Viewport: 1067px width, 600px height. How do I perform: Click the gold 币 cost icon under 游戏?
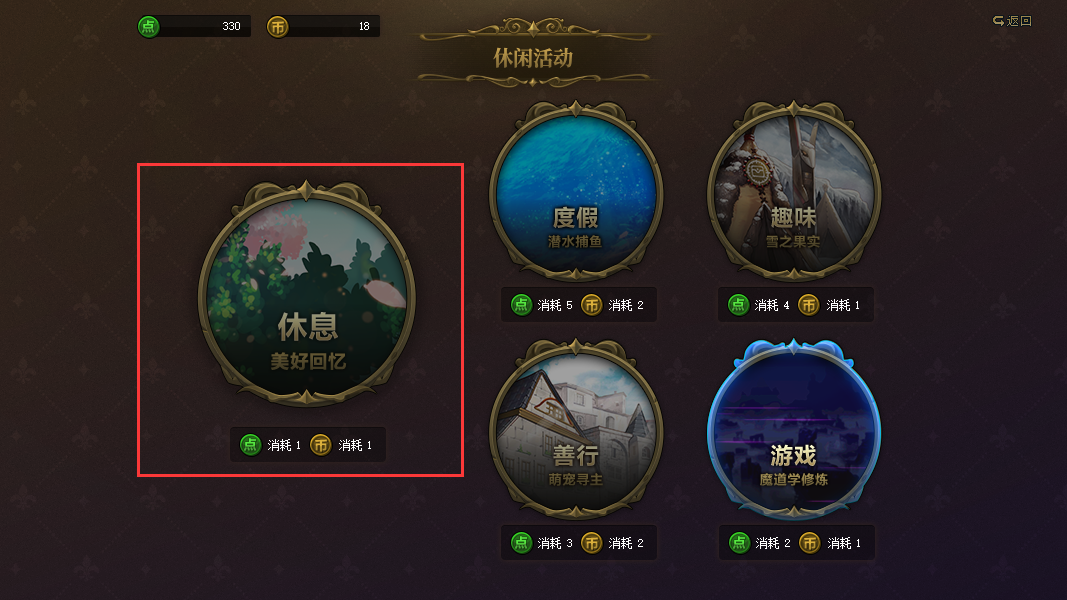coord(809,543)
